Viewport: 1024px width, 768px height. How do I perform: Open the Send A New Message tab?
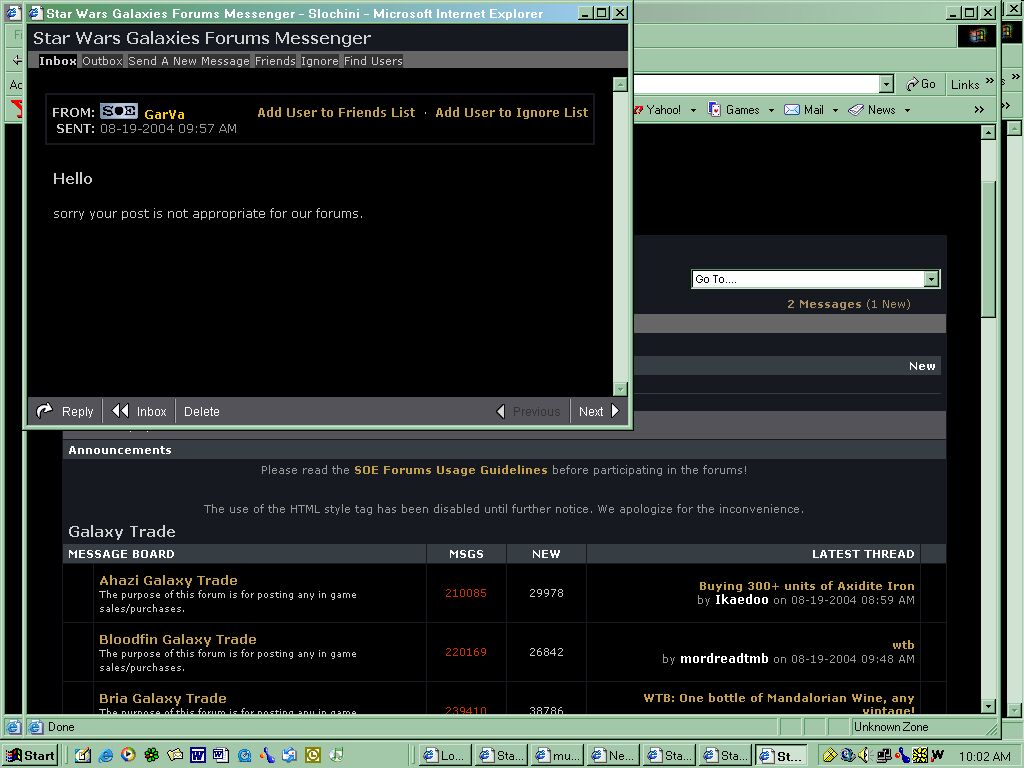(189, 61)
